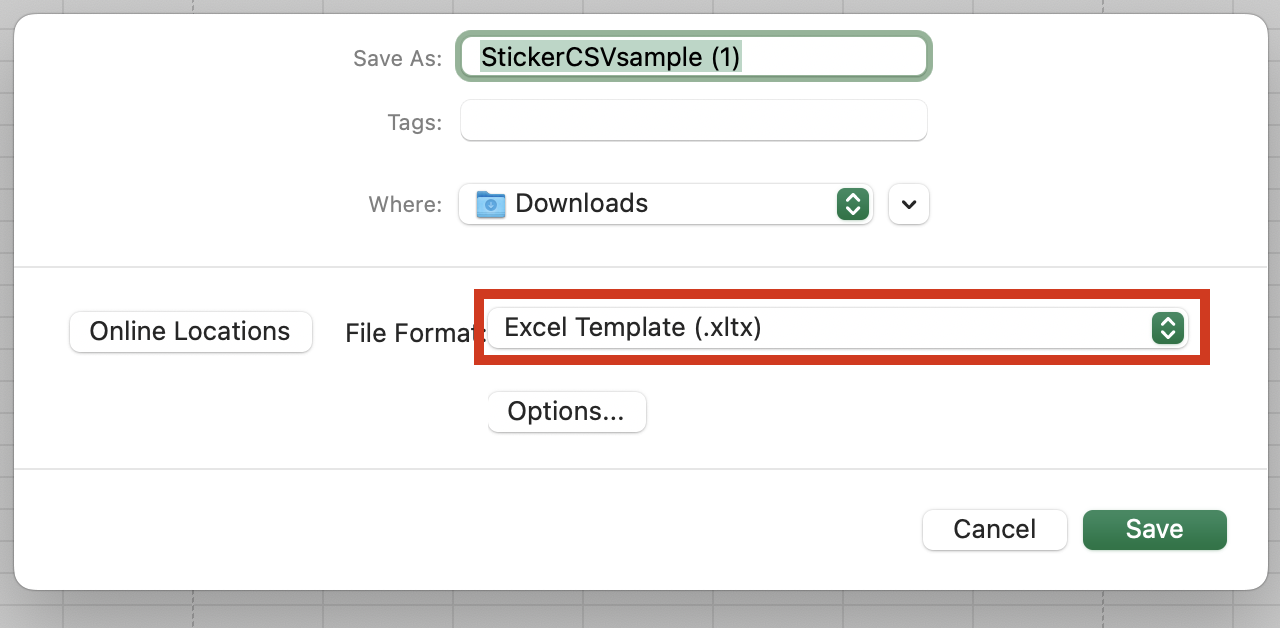1280x628 pixels.
Task: Select the highlighted StickerCSVsample (1) text
Action: 610,57
